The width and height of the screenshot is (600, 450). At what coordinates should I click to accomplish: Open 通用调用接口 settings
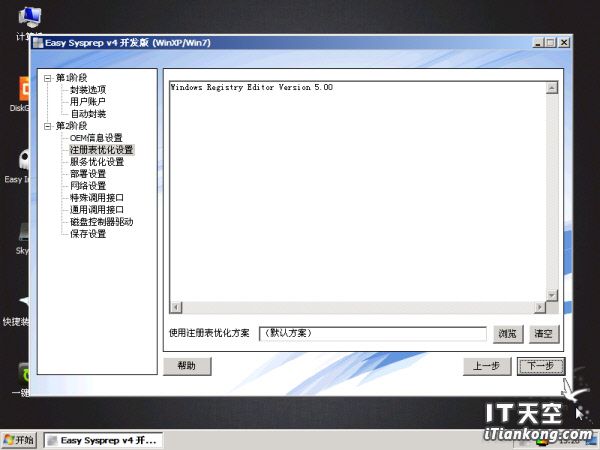click(97, 210)
